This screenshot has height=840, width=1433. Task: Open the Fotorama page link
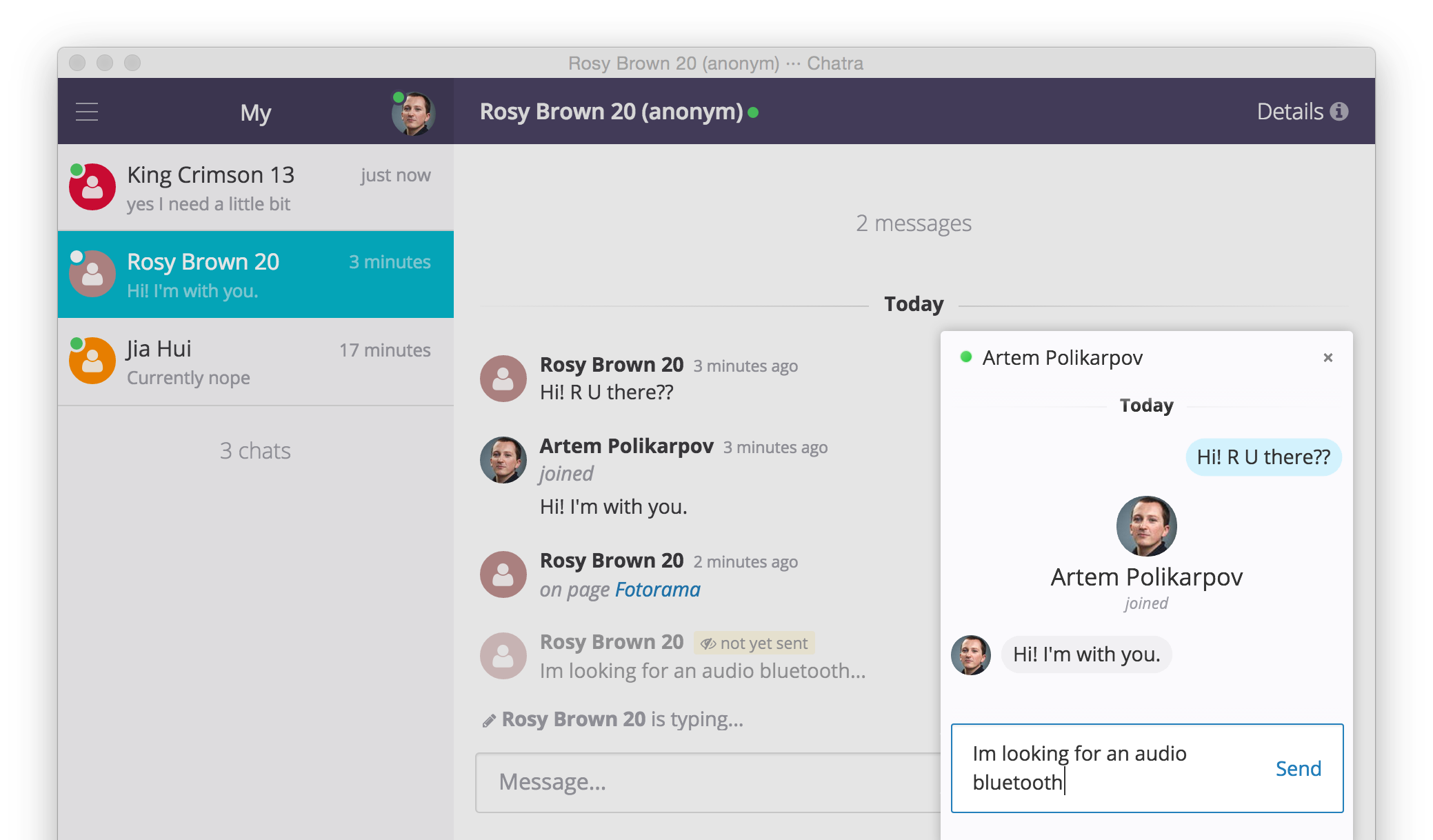(657, 590)
